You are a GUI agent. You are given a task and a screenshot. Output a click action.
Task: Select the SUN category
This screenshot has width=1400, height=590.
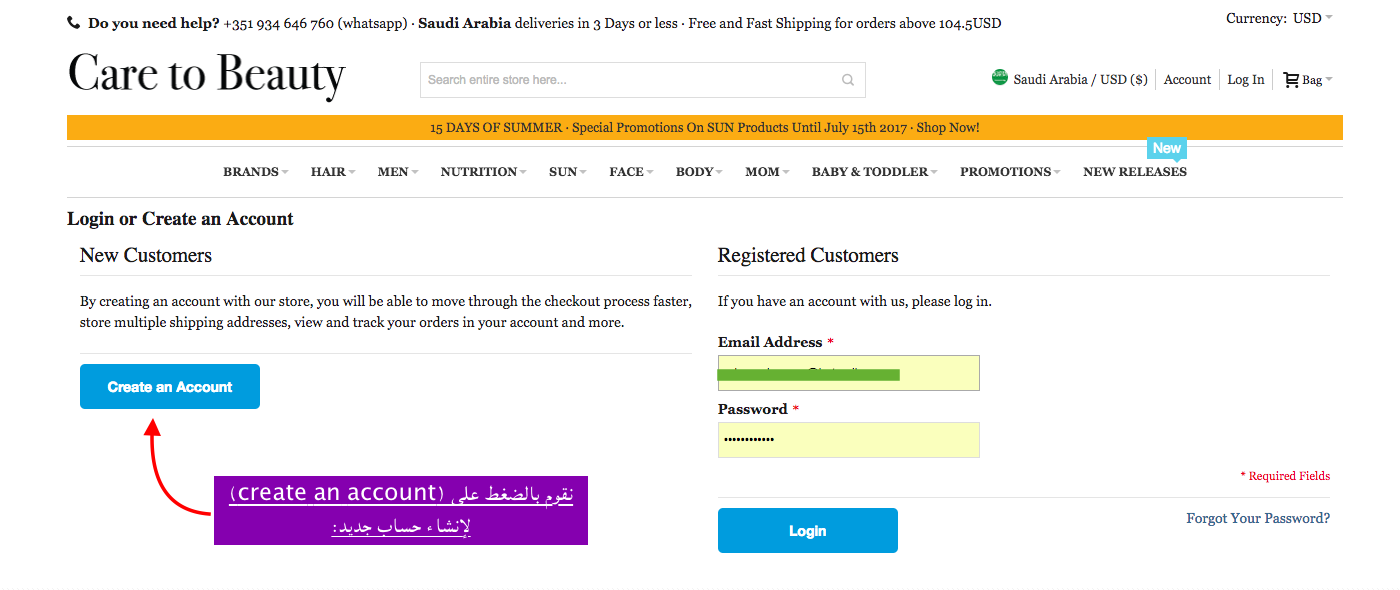coord(565,171)
